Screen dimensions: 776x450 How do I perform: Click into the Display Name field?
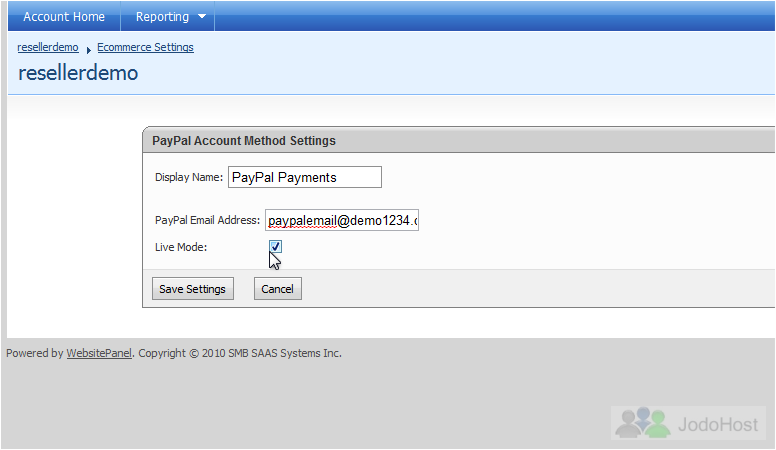click(305, 177)
